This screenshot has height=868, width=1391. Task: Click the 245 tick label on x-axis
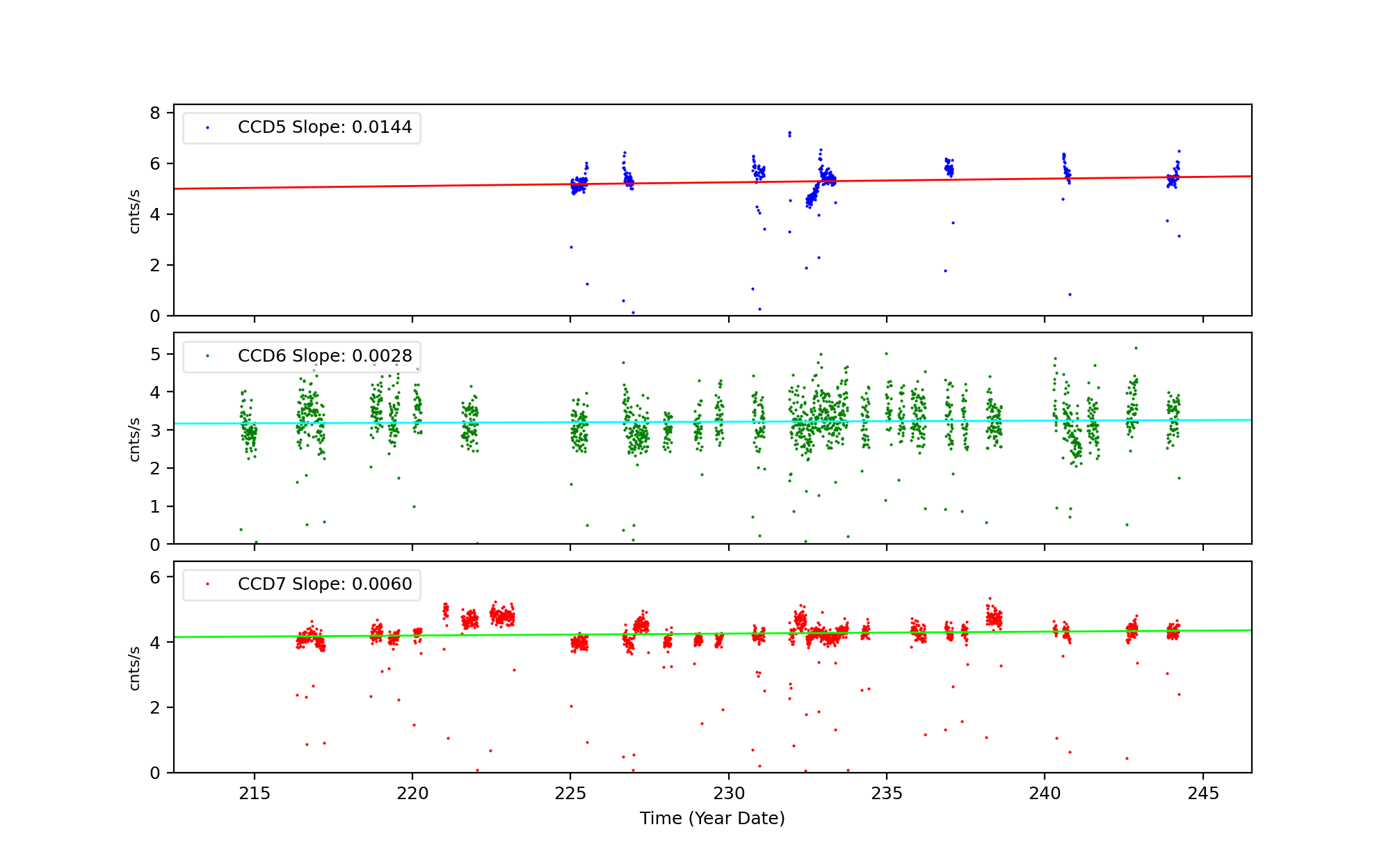coord(1203,794)
